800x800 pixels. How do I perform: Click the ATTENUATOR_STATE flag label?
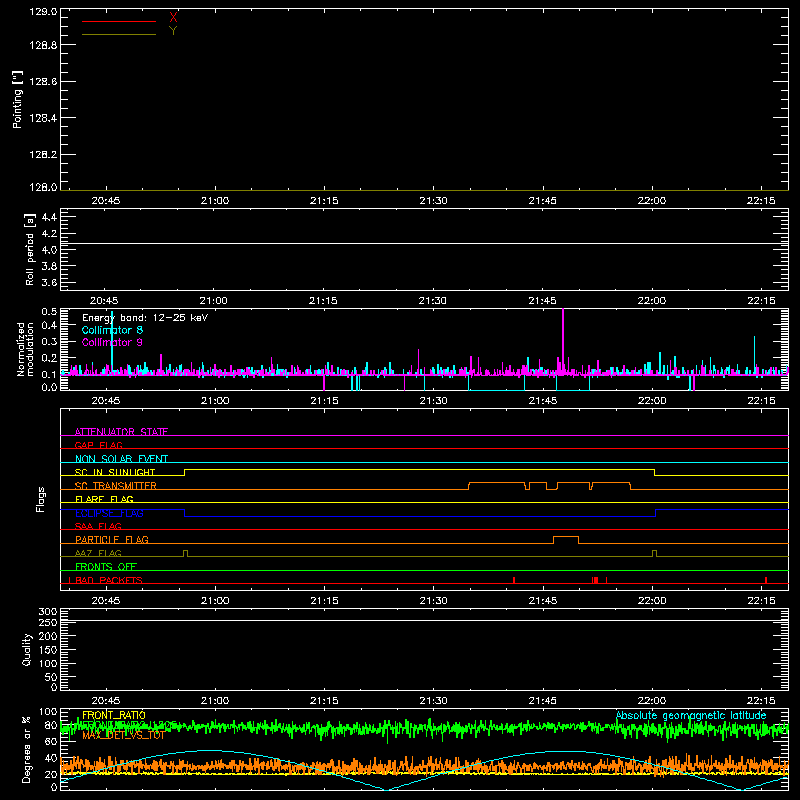point(121,432)
